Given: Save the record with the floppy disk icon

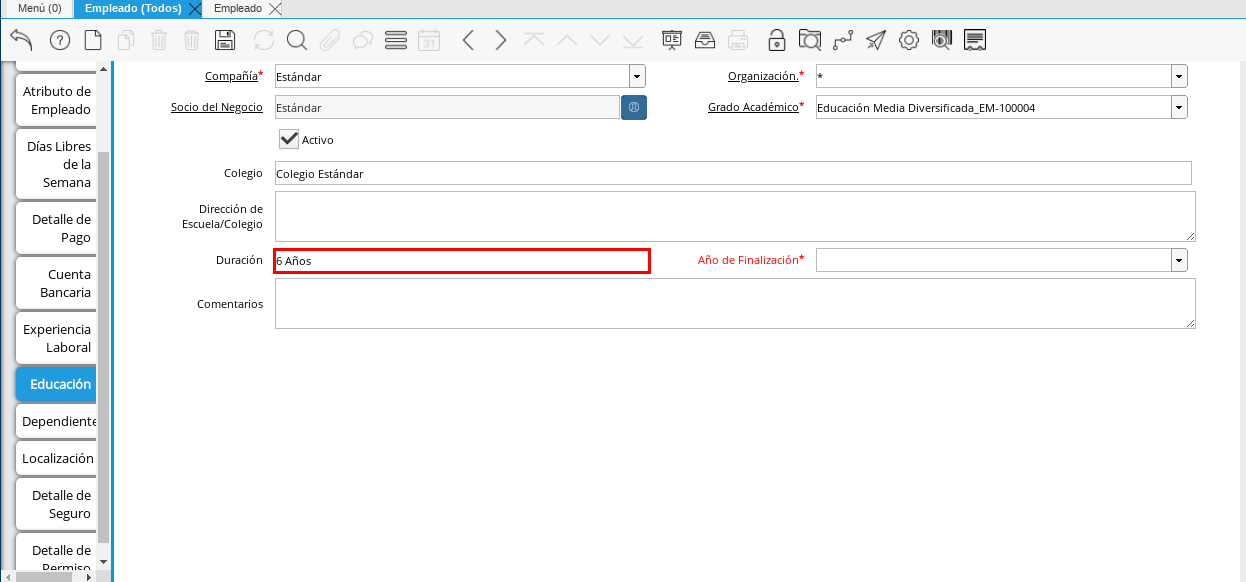Looking at the screenshot, I should 225,40.
